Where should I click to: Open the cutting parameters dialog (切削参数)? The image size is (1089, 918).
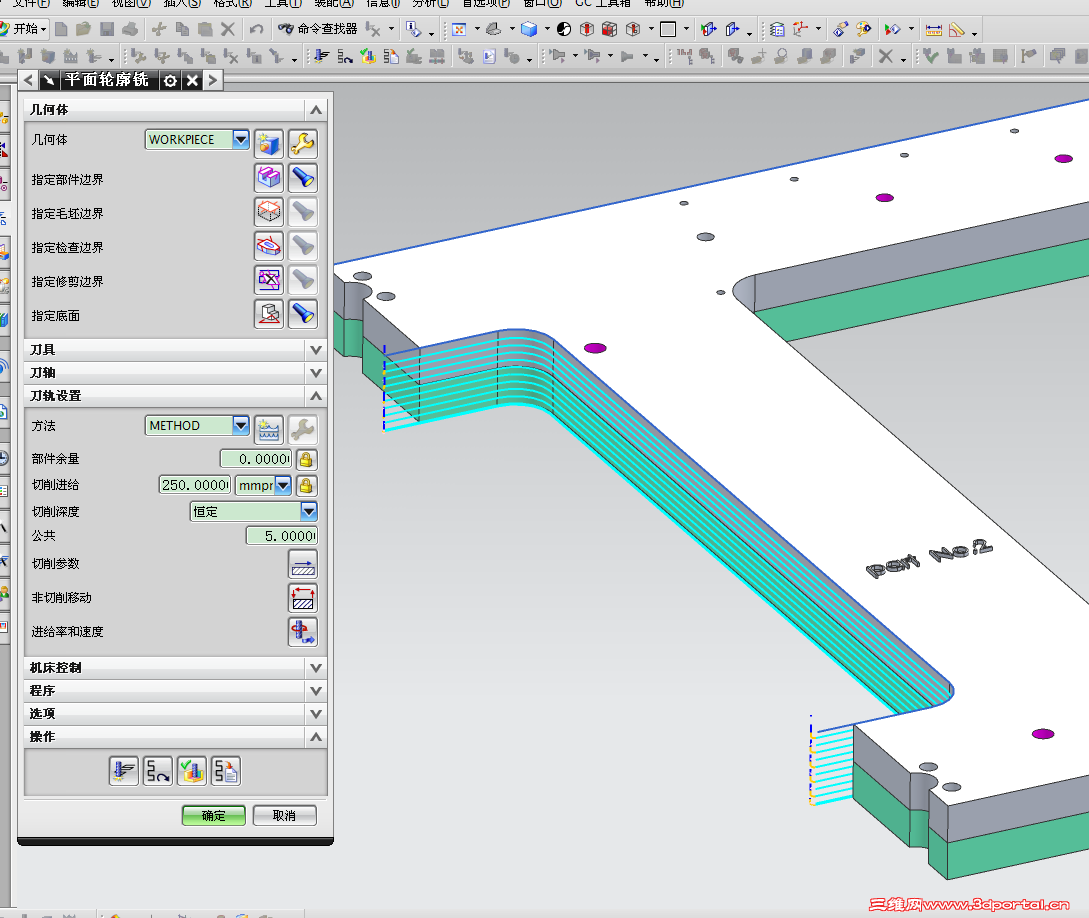[303, 564]
